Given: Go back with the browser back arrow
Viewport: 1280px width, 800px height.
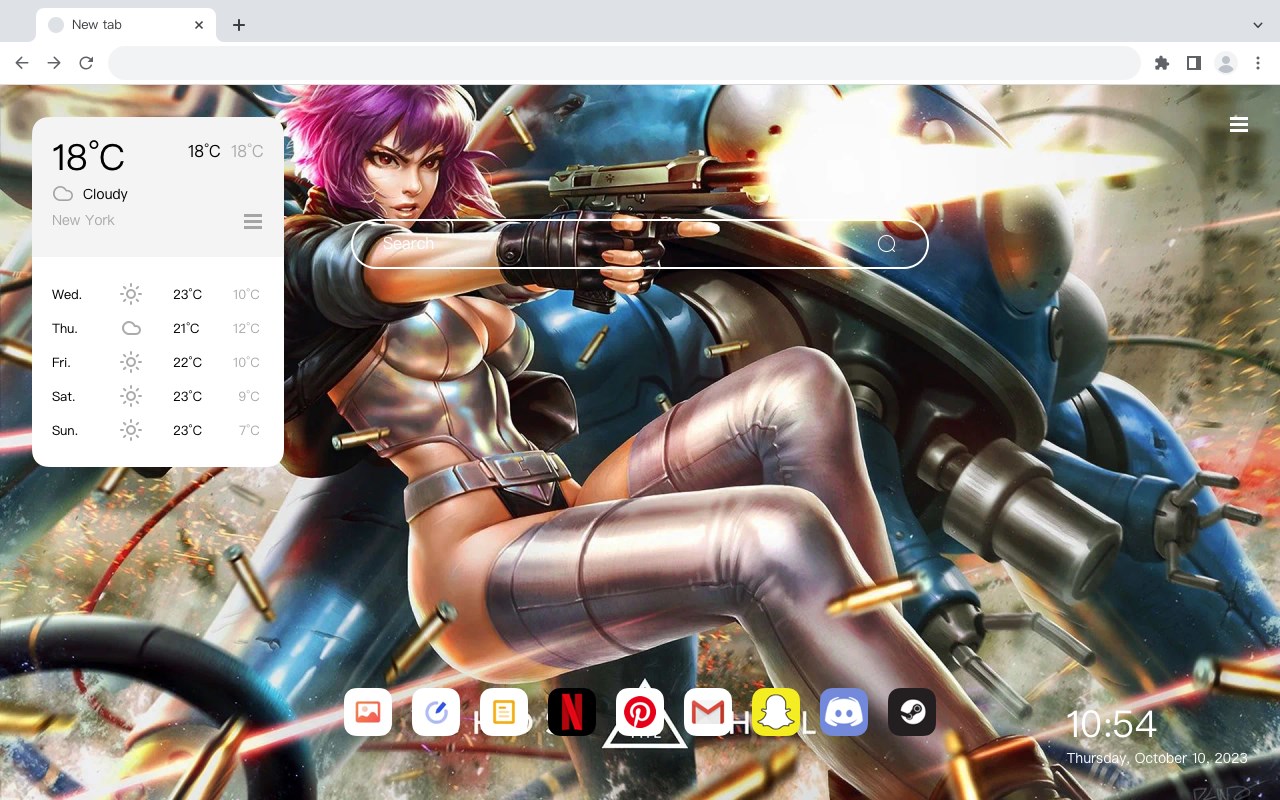Looking at the screenshot, I should pos(22,63).
